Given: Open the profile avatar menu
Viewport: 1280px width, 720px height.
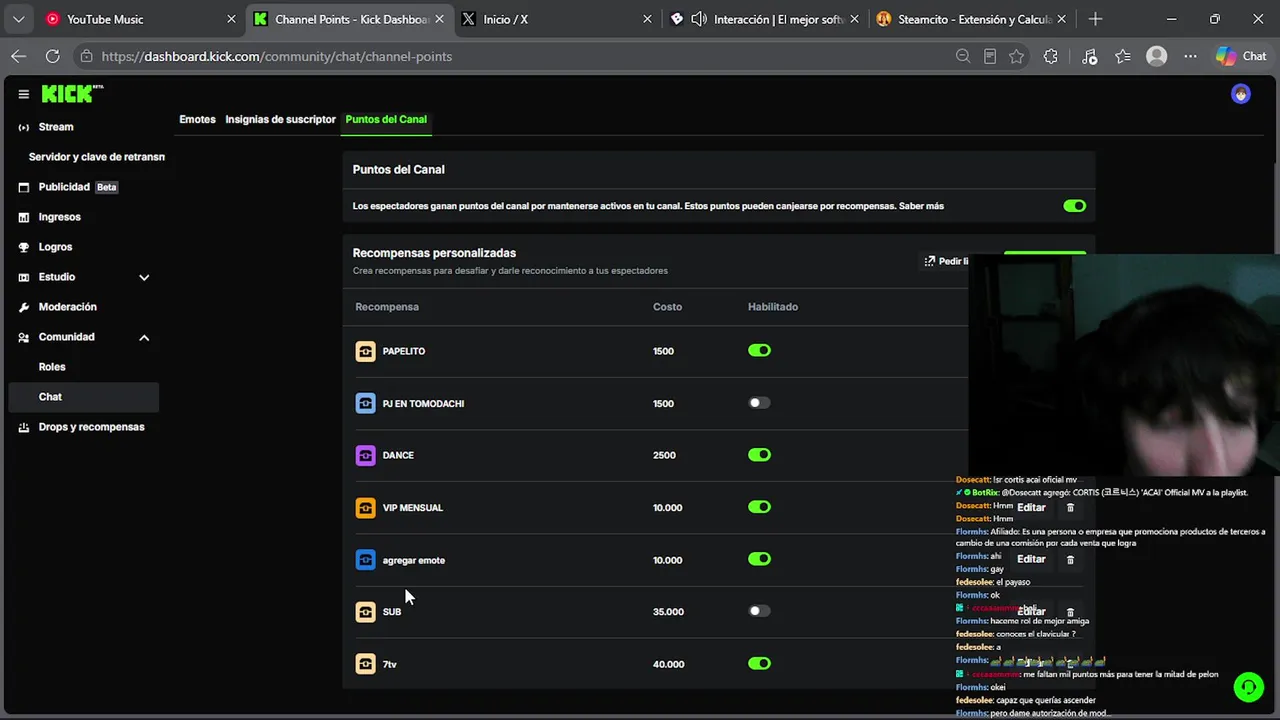Looking at the screenshot, I should (x=1241, y=94).
